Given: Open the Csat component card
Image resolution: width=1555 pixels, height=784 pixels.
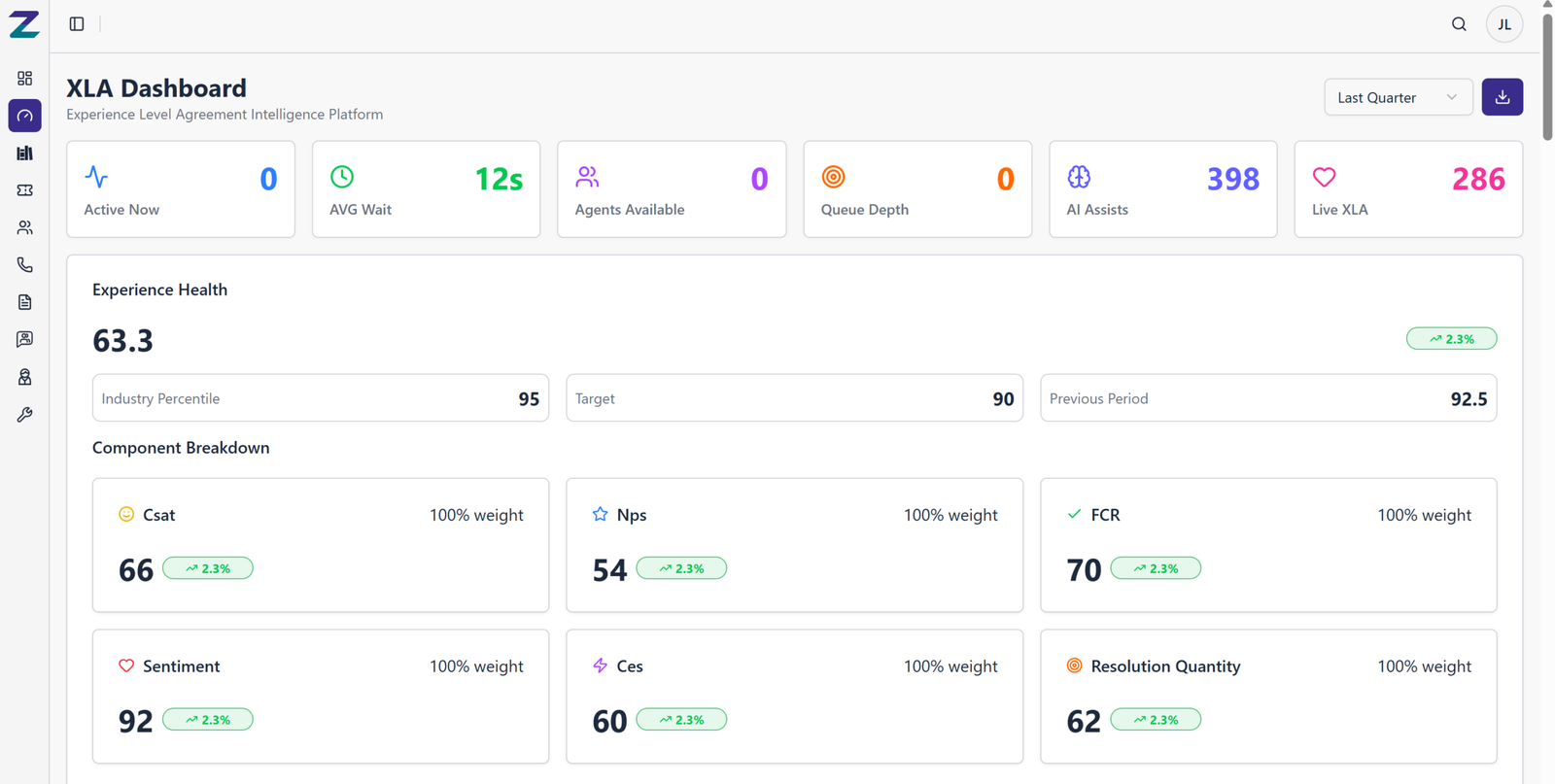Looking at the screenshot, I should [x=321, y=544].
